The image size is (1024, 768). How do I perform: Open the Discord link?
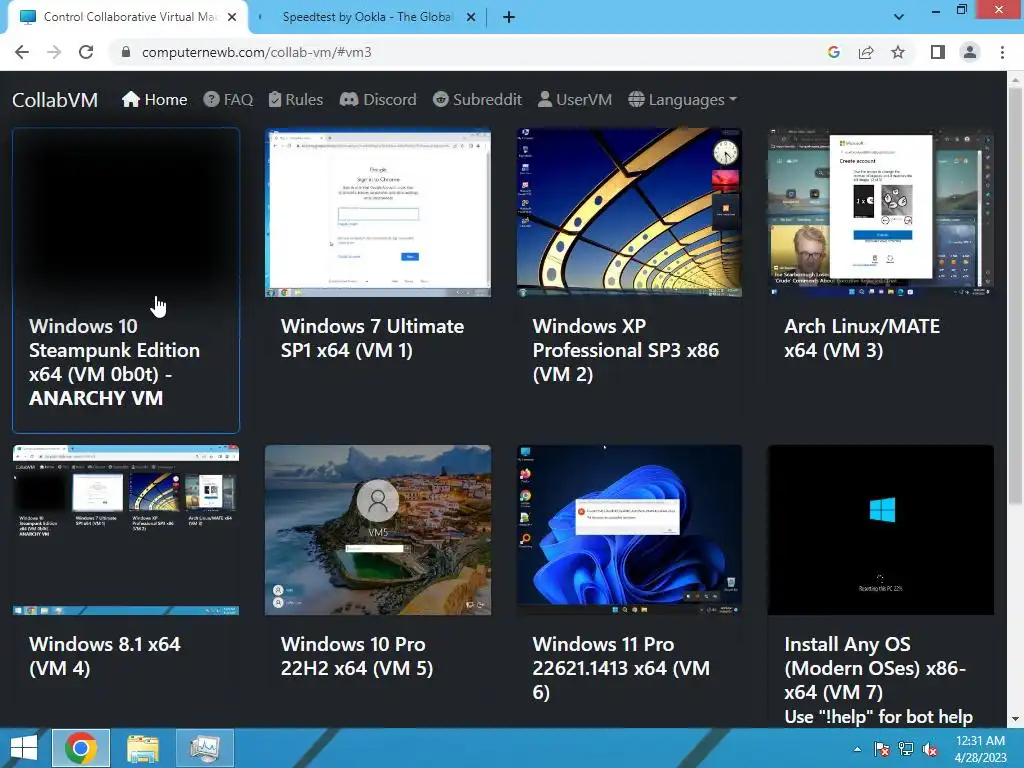[x=378, y=99]
